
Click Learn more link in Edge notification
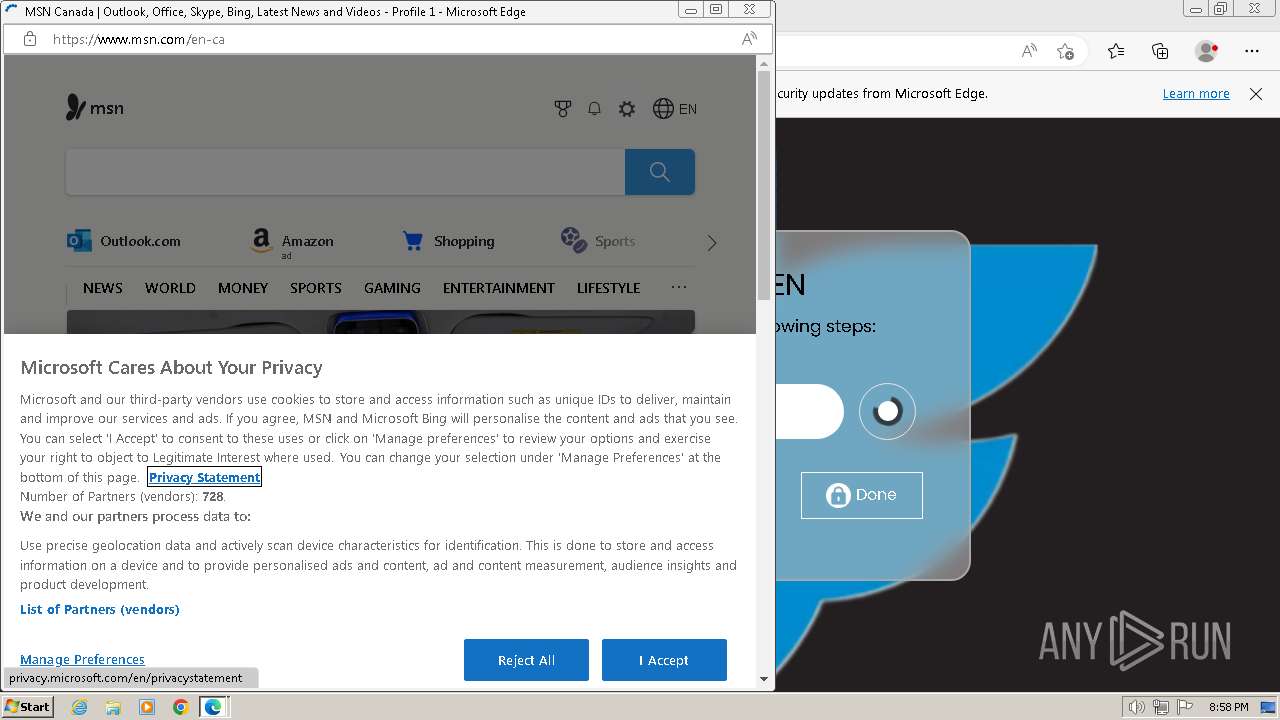tap(1196, 93)
